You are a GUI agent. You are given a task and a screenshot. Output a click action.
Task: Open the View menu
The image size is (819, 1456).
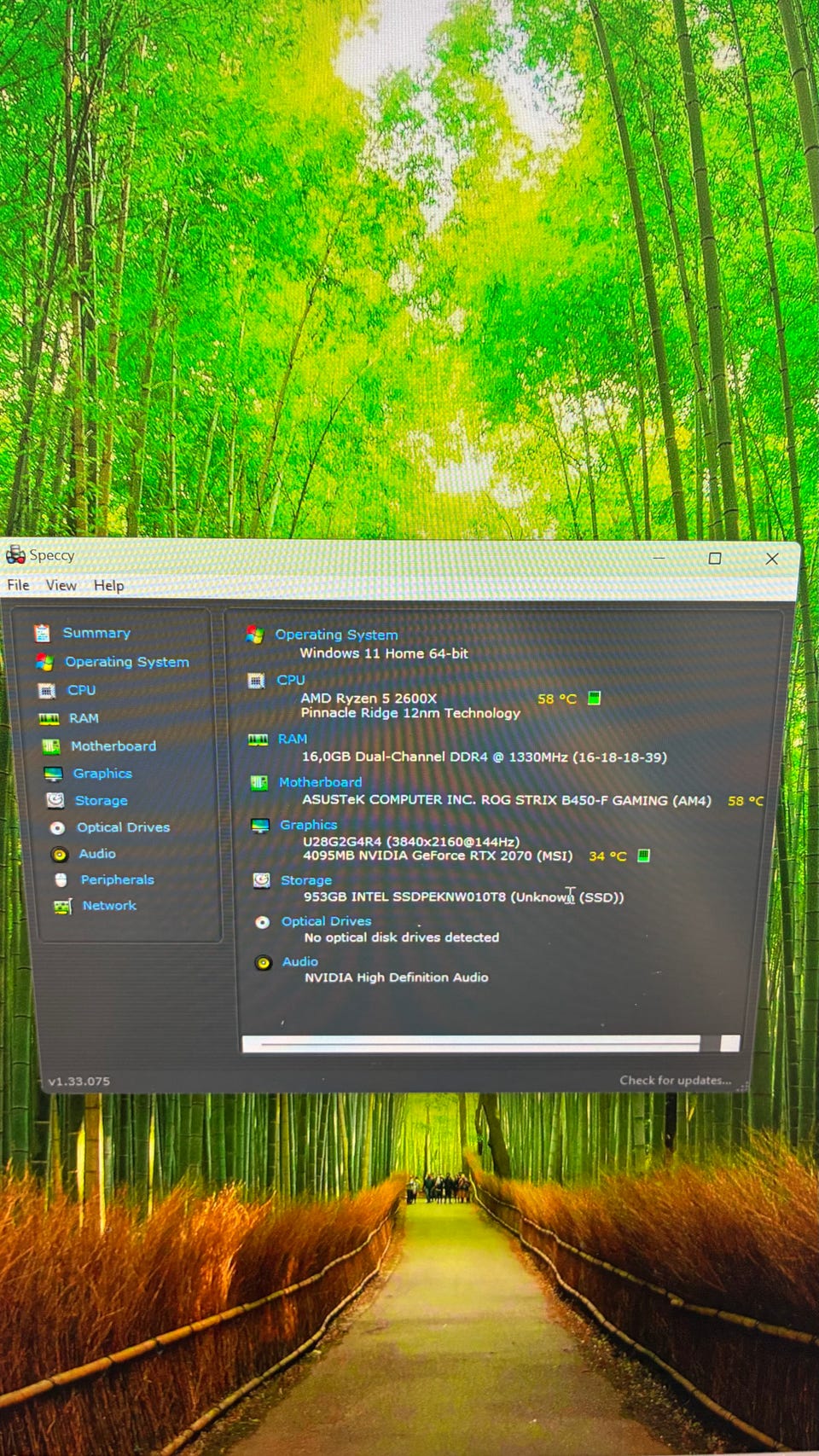click(61, 585)
